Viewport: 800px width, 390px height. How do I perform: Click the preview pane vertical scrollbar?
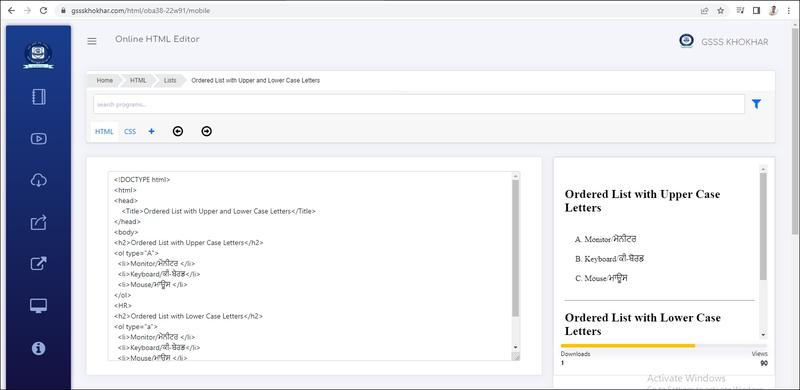point(763,226)
